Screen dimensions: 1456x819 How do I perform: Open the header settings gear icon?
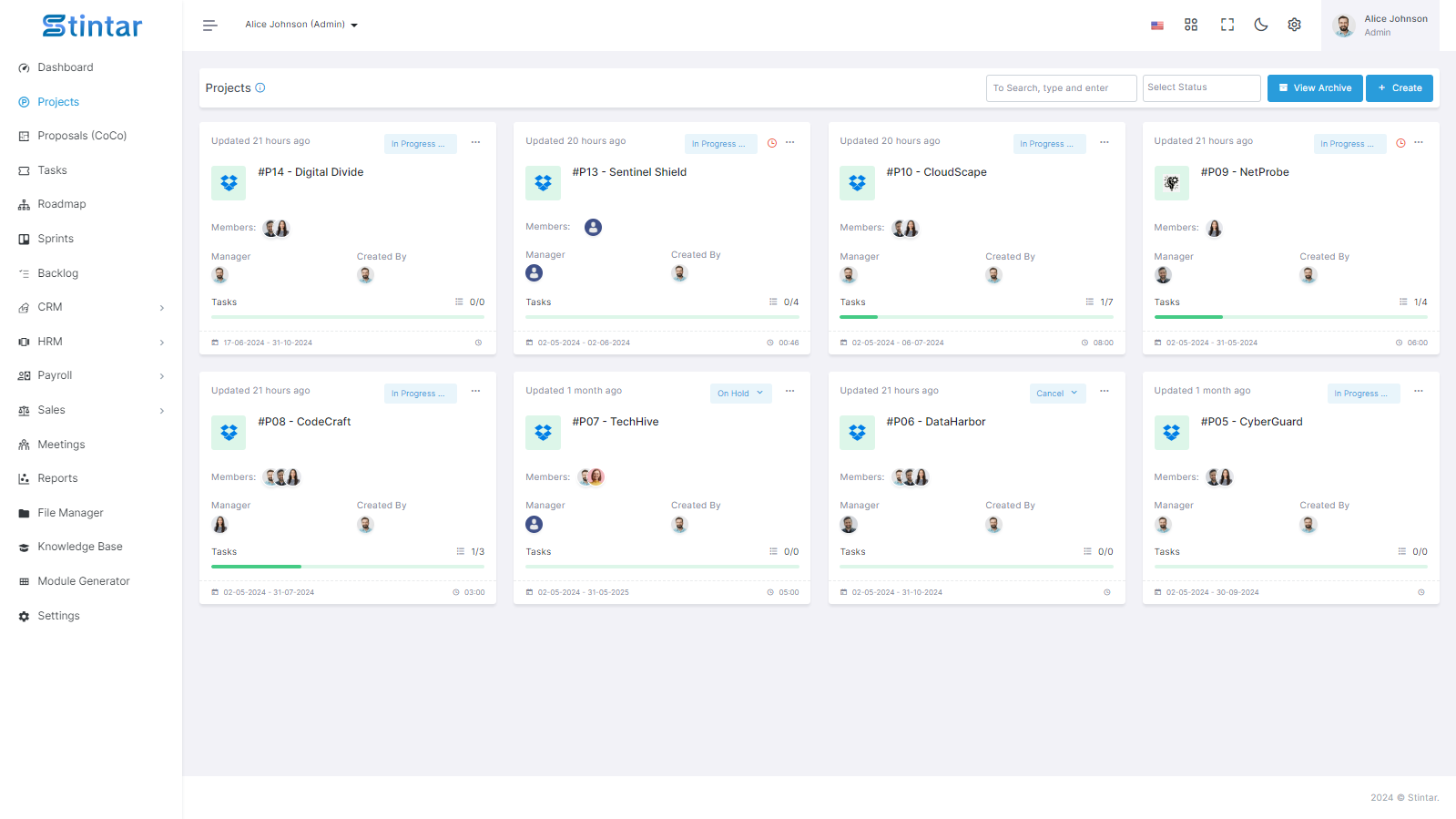[x=1294, y=25]
